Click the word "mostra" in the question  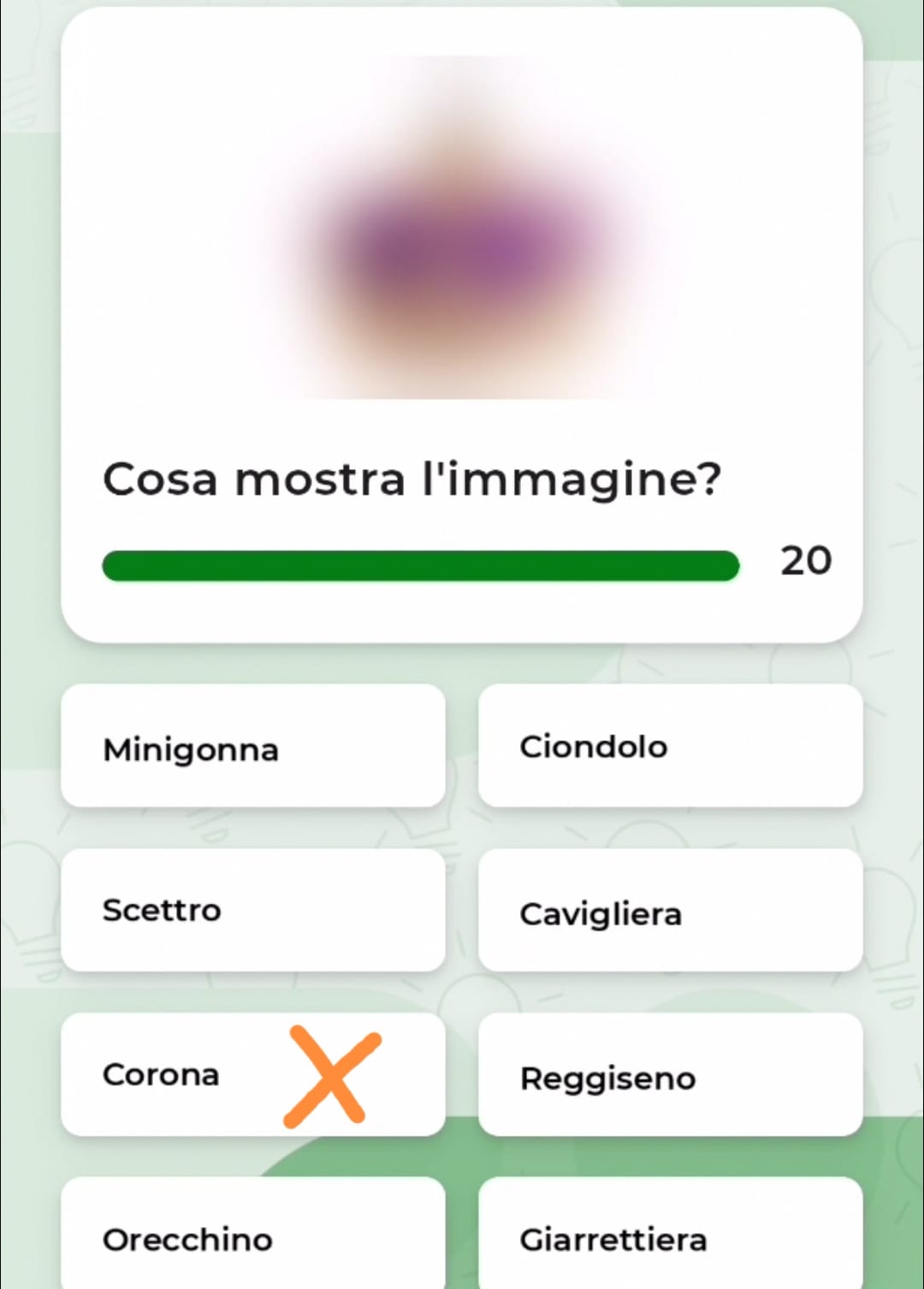[x=319, y=478]
